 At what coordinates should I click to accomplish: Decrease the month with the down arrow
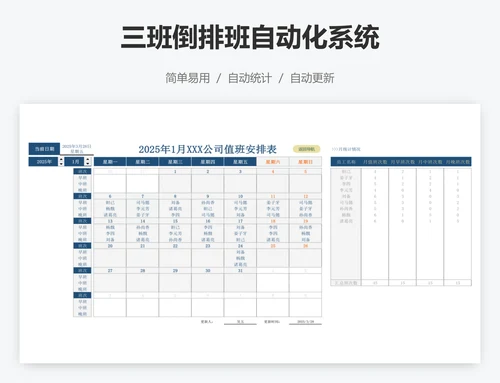pyautogui.click(x=87, y=164)
